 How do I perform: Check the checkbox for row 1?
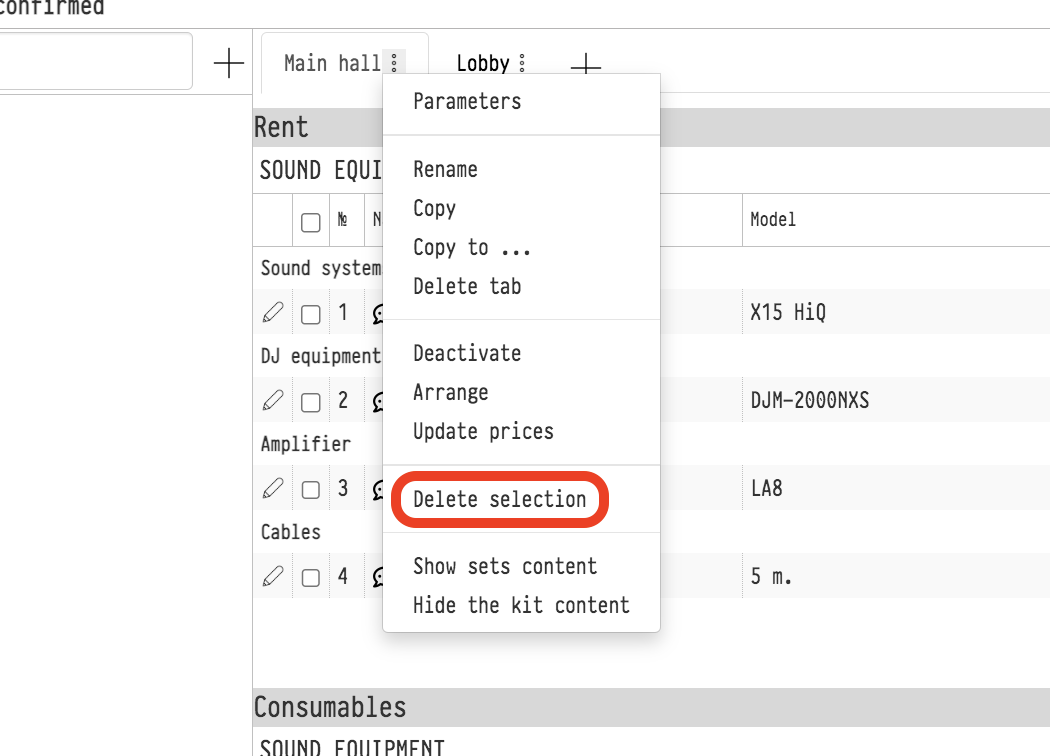[311, 314]
